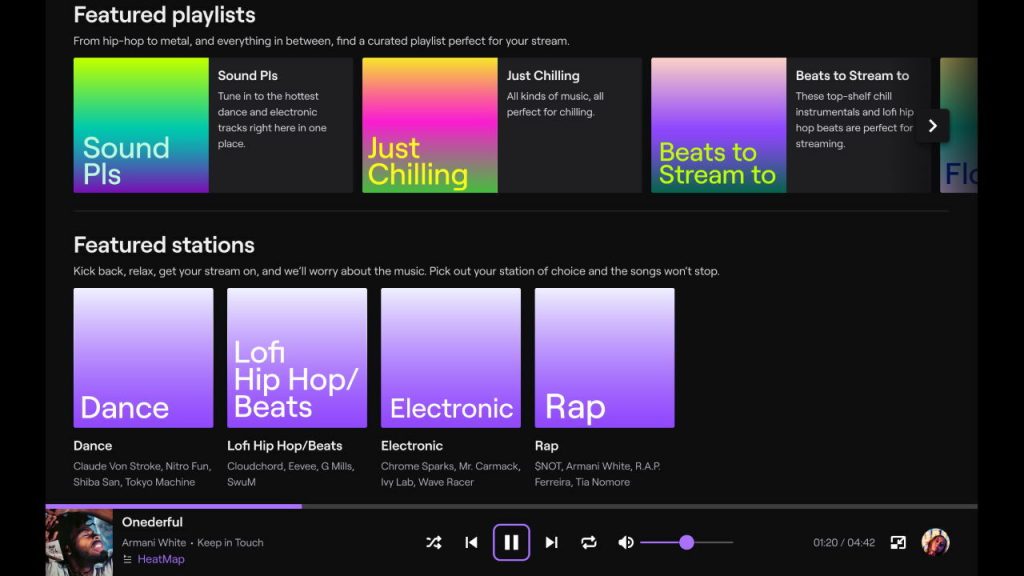Play the Dance station tile
The image size is (1024, 576).
(x=143, y=358)
